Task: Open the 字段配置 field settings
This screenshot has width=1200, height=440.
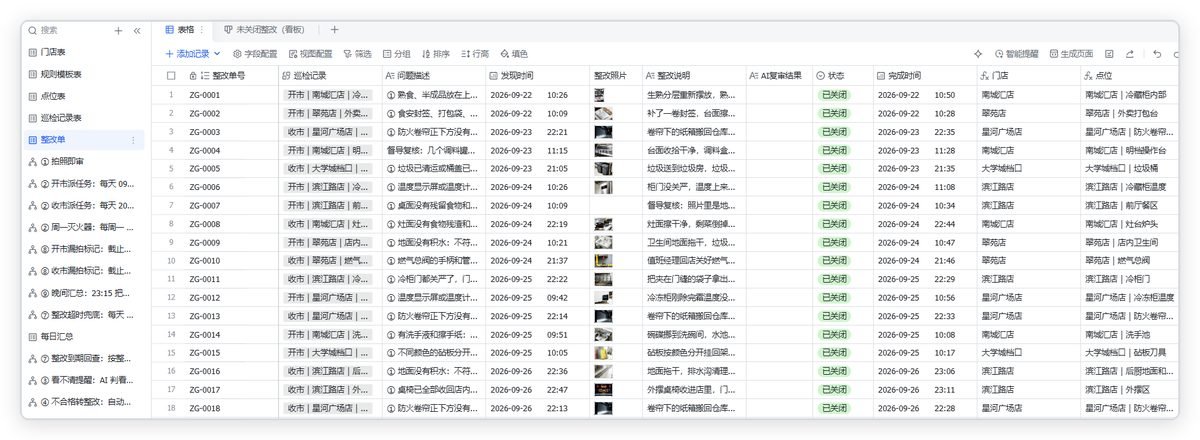Action: tap(254, 54)
